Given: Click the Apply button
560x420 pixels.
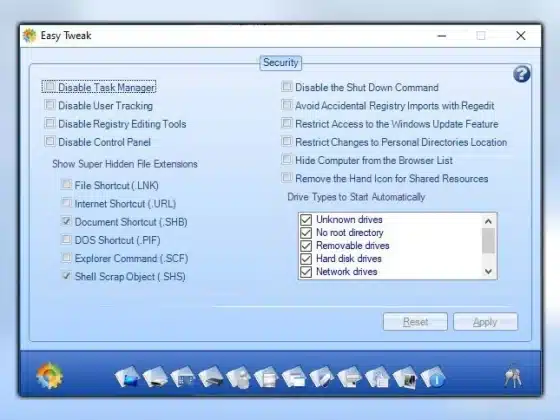Looking at the screenshot, I should (485, 322).
